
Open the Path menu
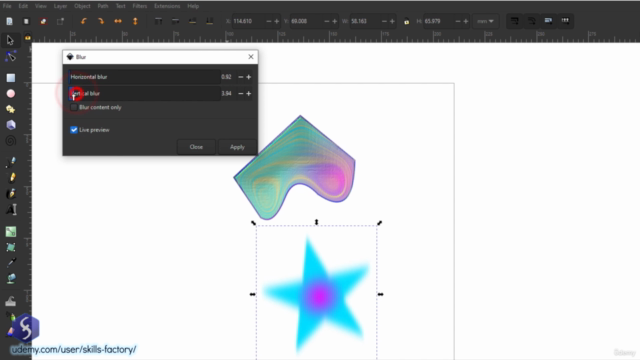pos(103,6)
